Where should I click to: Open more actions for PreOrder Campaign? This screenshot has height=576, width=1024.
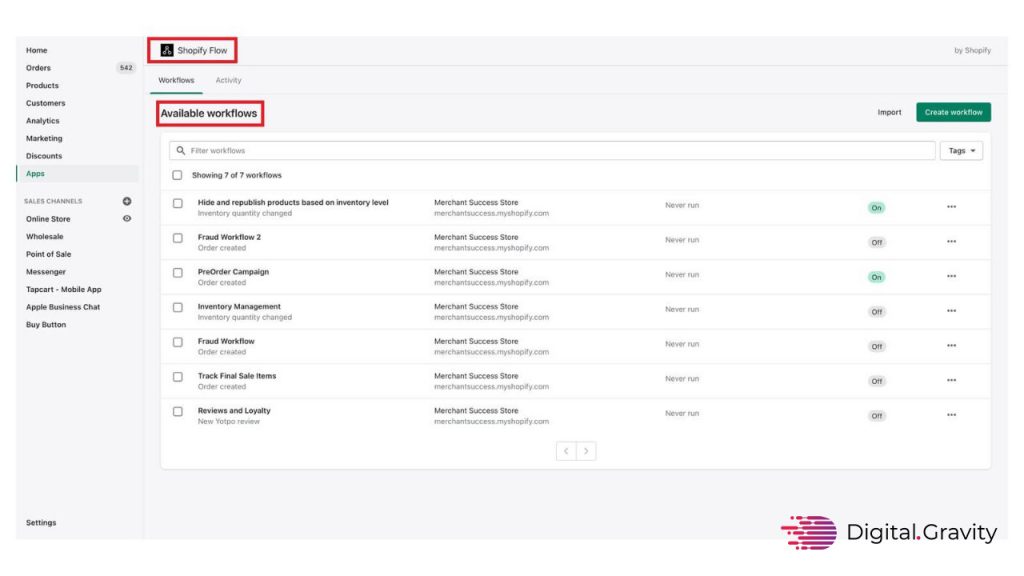click(x=951, y=277)
